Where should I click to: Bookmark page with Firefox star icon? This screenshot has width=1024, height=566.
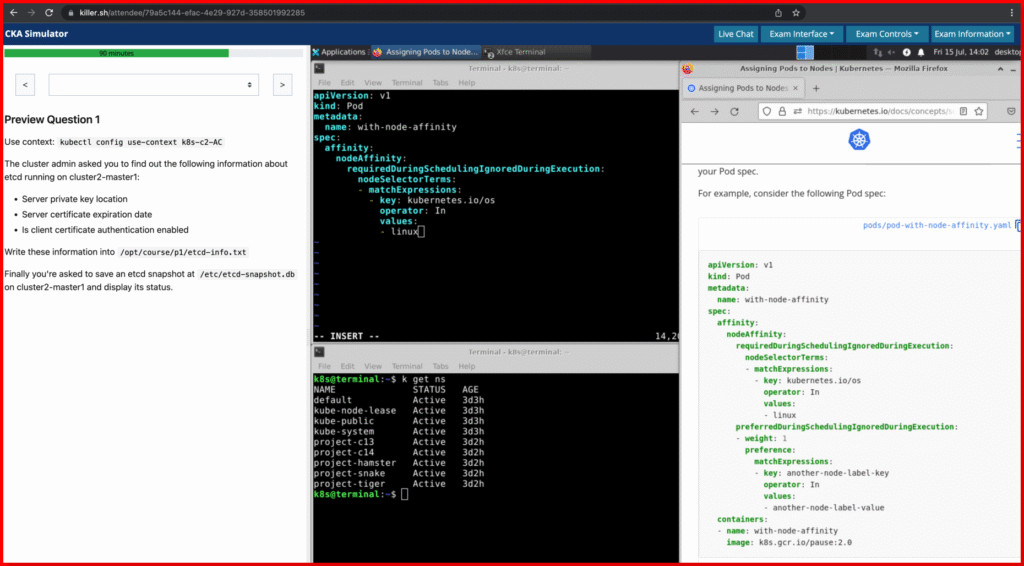979,112
